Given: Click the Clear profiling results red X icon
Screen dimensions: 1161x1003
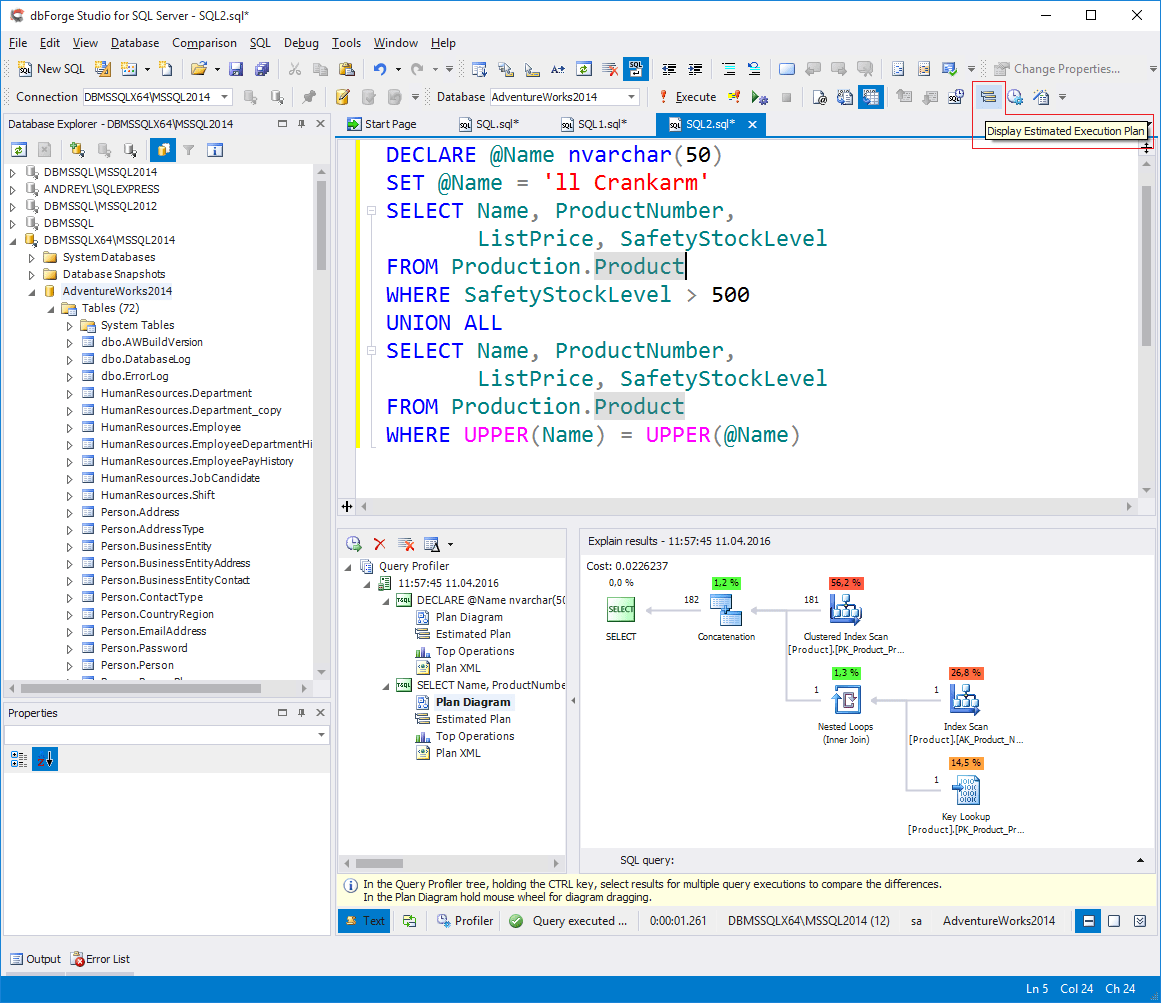Looking at the screenshot, I should (380, 543).
